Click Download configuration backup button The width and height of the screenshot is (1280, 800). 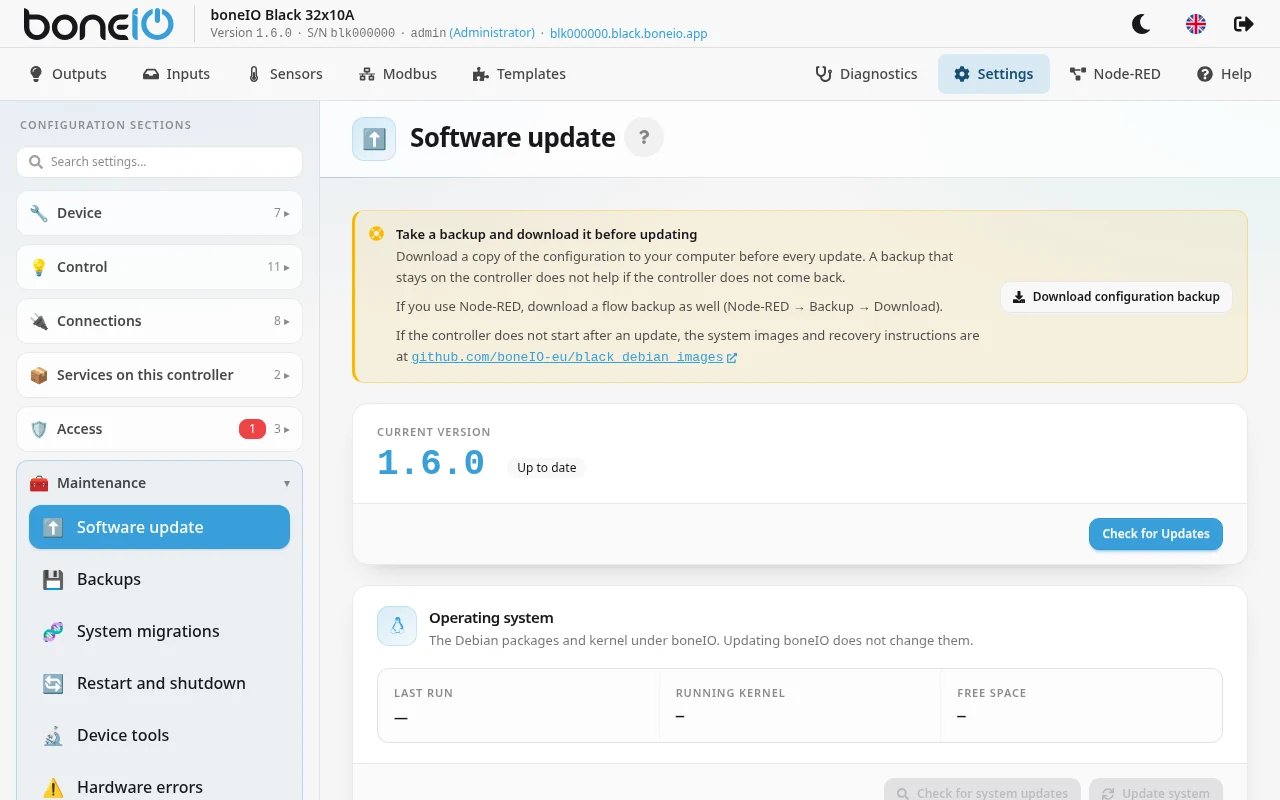coord(1116,297)
